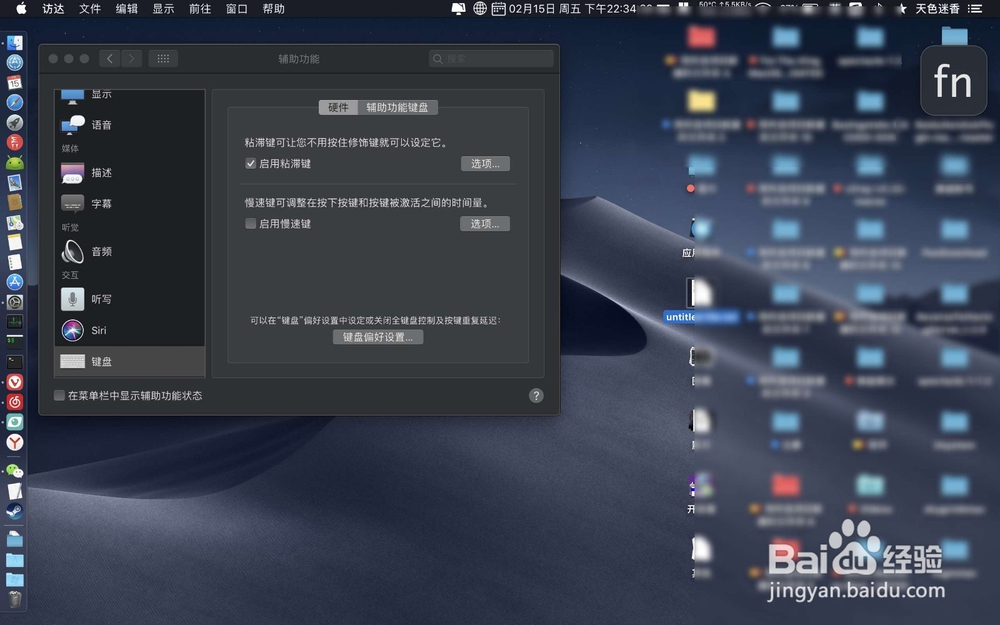This screenshot has width=1000, height=625.
Task: Click the display mirroring icon in menu bar
Action: point(458,8)
